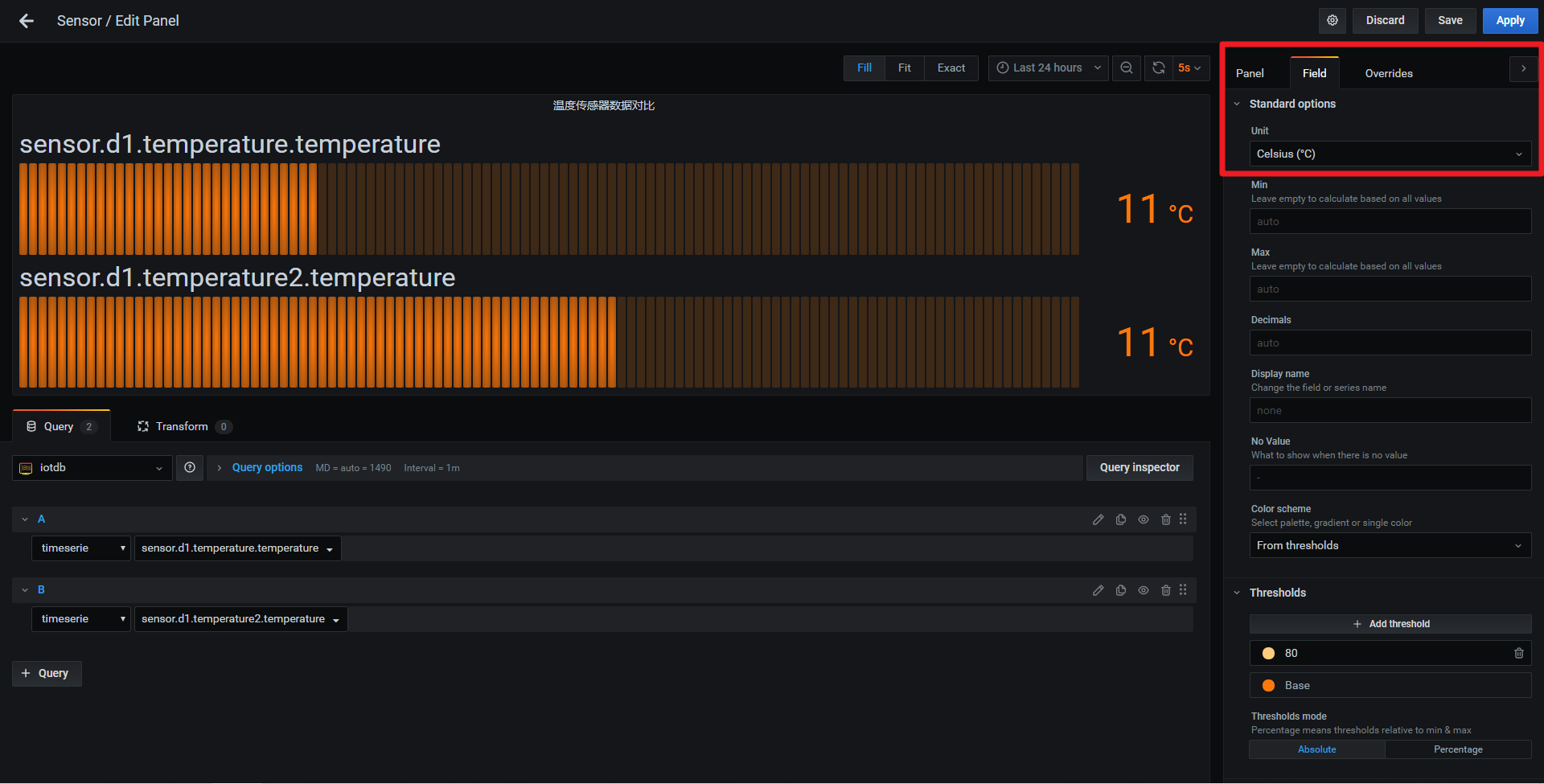
Task: Click the Min auto input field
Action: click(1390, 220)
